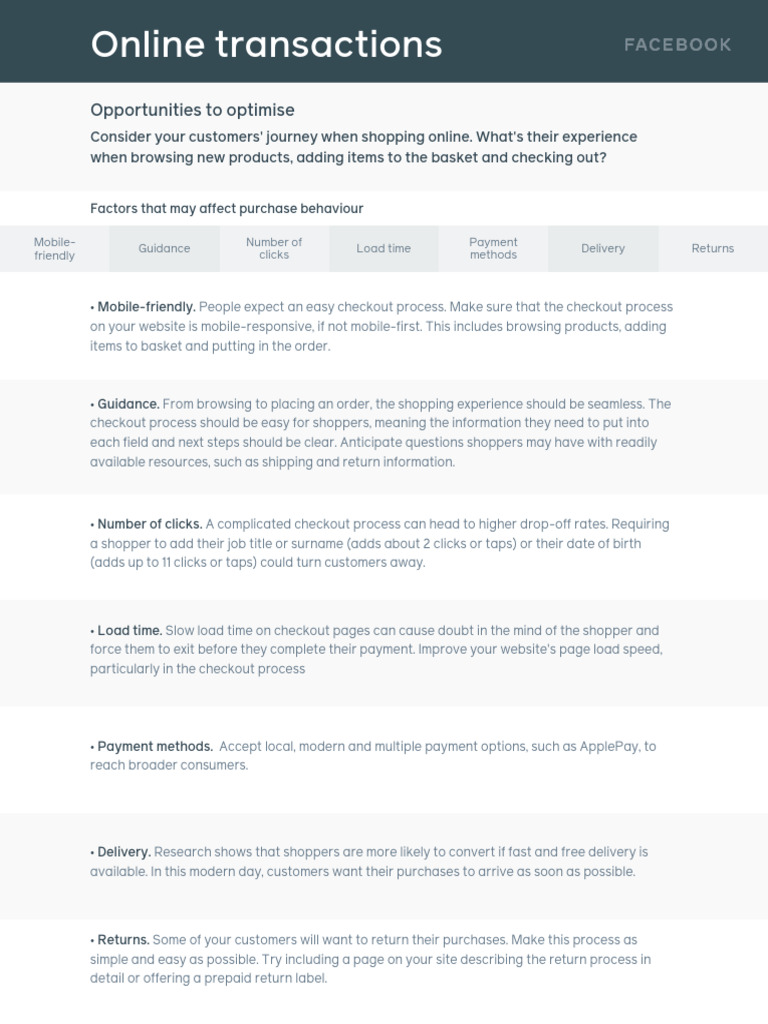Click the bold "Guidance." bullet label in the body
768x1024 pixels.
pyautogui.click(x=128, y=404)
